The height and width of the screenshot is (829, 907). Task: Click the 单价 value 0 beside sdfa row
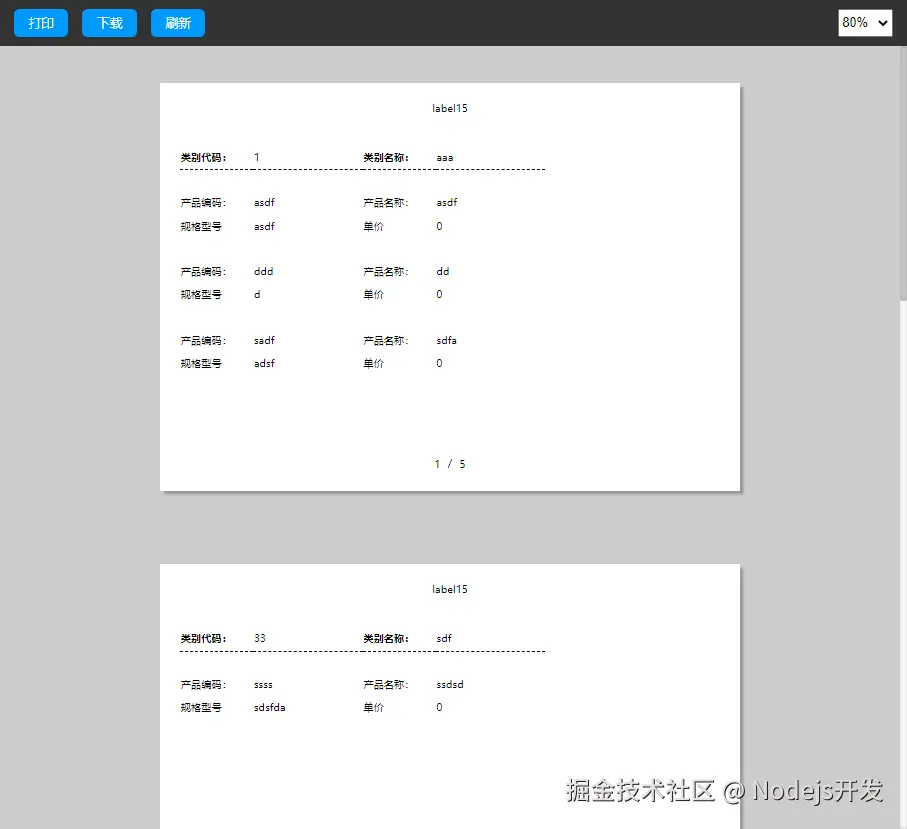click(x=438, y=363)
